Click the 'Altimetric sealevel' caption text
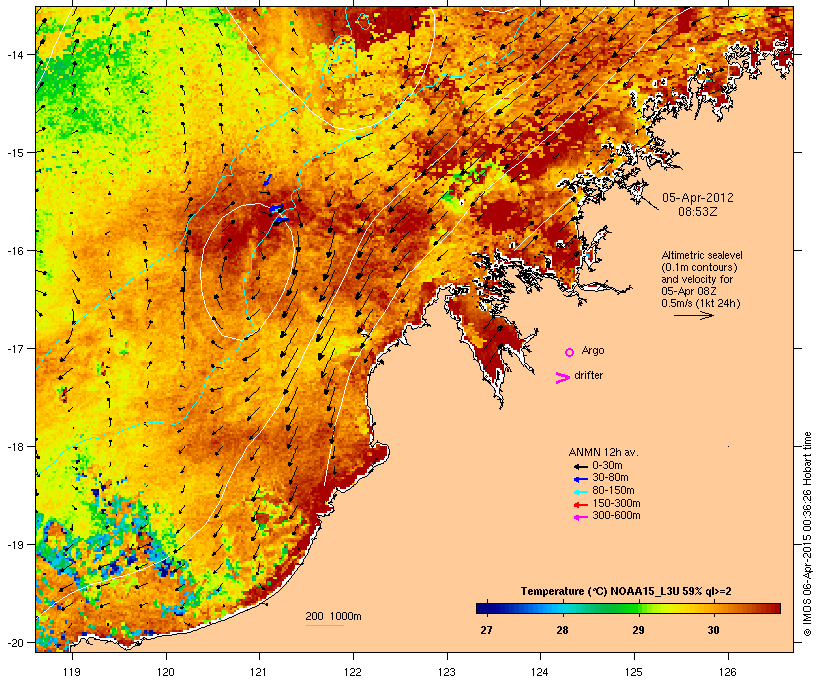Viewport: 820px width, 680px height. pyautogui.click(x=702, y=255)
